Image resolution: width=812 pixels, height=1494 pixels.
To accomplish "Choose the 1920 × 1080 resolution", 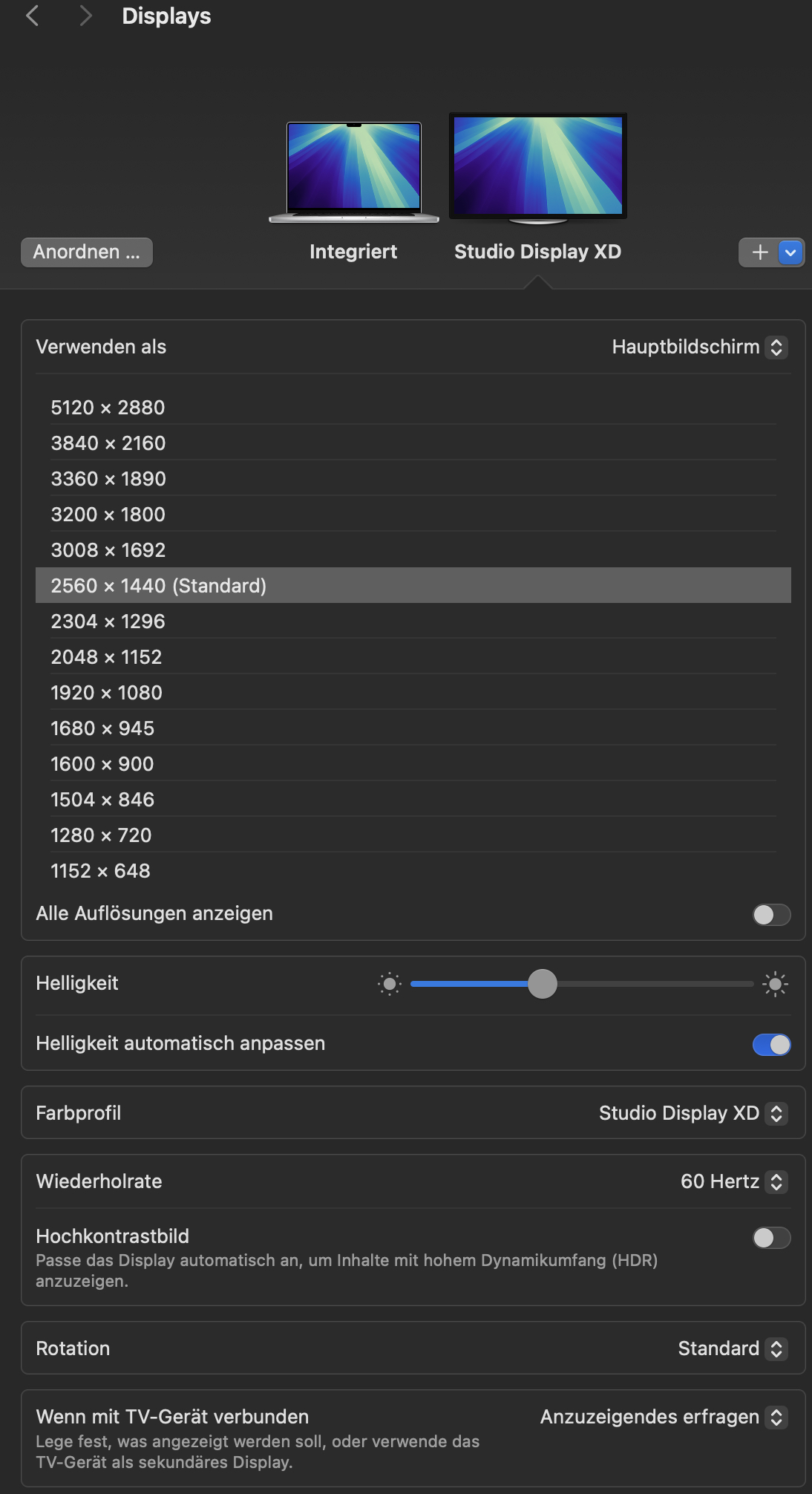I will 107,693.
